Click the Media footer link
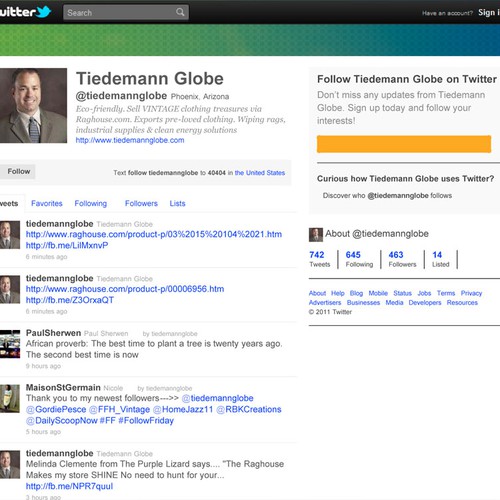The height and width of the screenshot is (500, 500). click(394, 302)
